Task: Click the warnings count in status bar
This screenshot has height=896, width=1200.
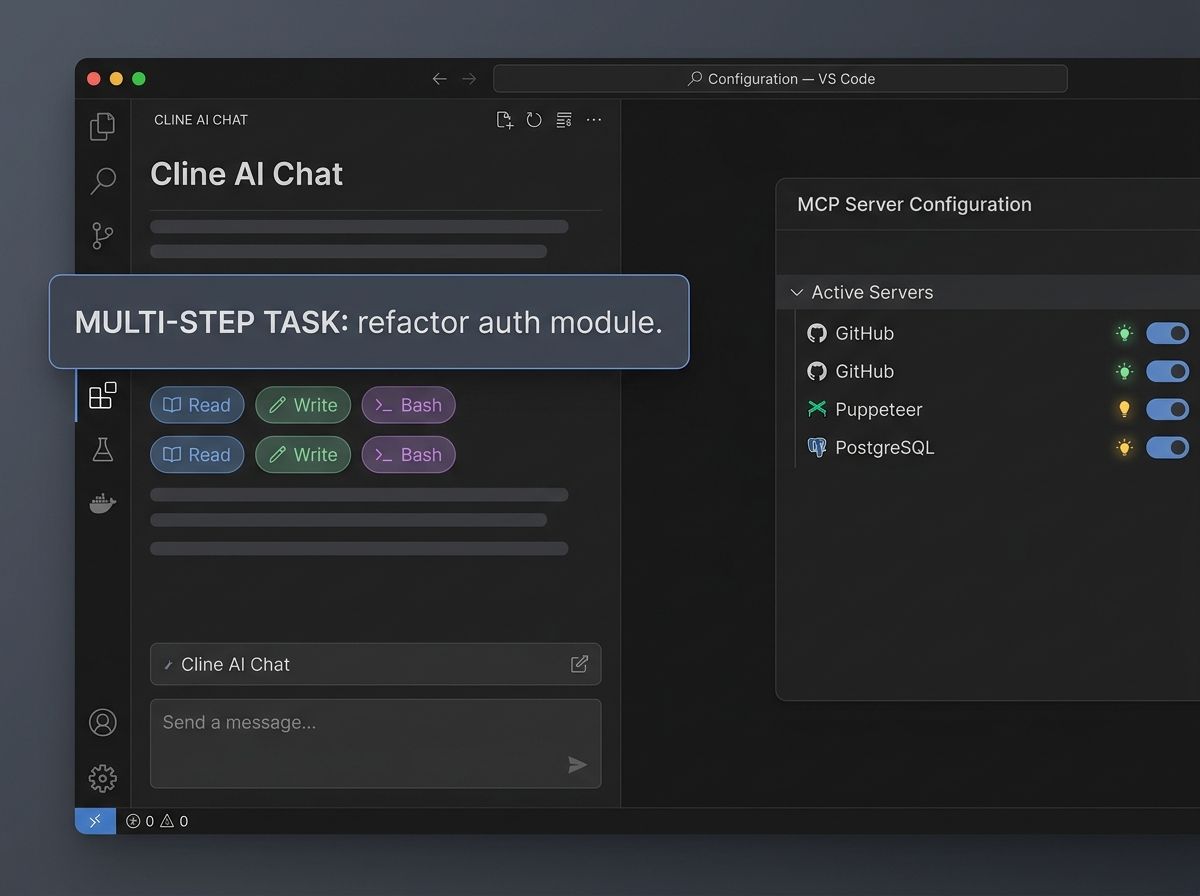Action: 174,821
